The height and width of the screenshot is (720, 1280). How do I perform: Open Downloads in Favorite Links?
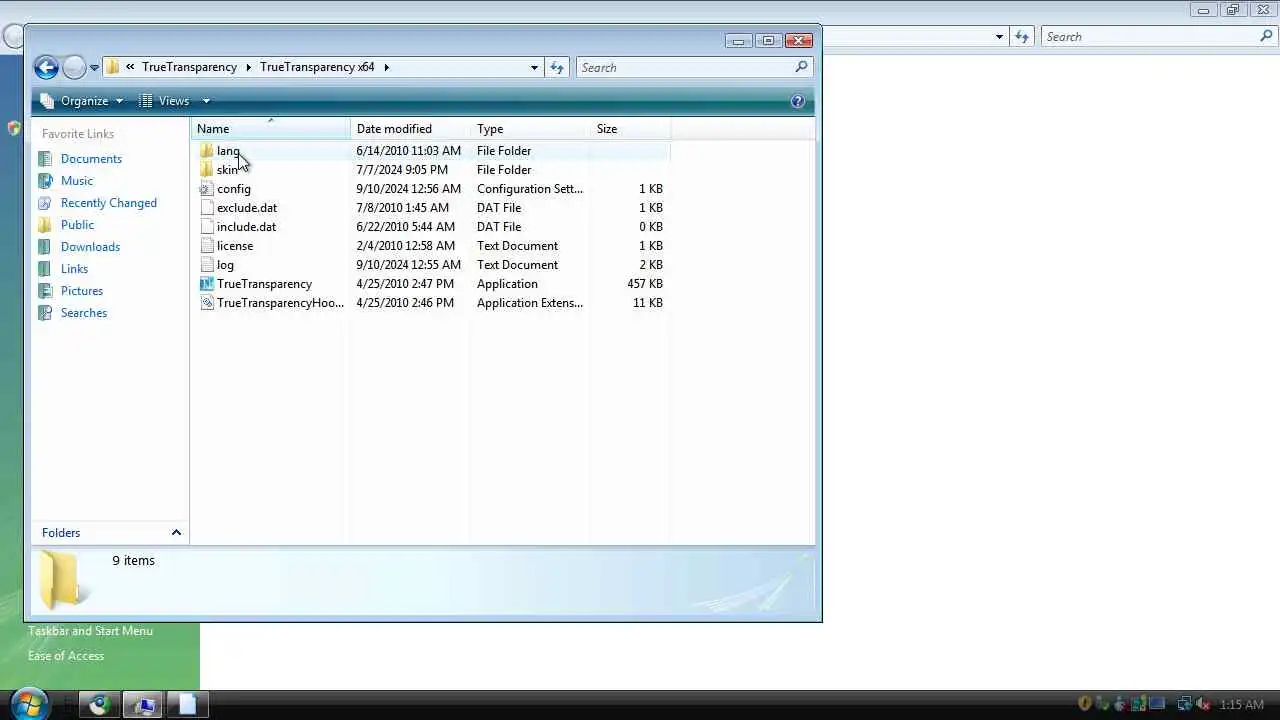coord(90,247)
